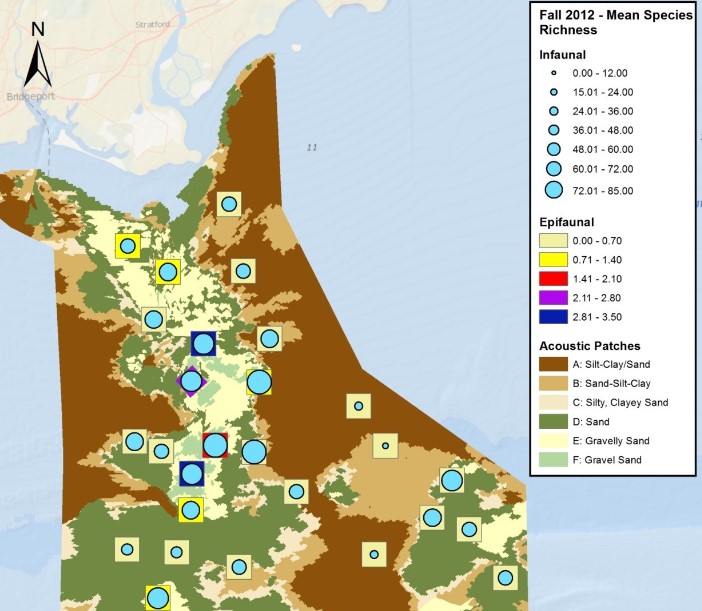This screenshot has height=611, width=702.
Task: Click the 'Acoustic Patches' legend heading
Action: tap(590, 346)
